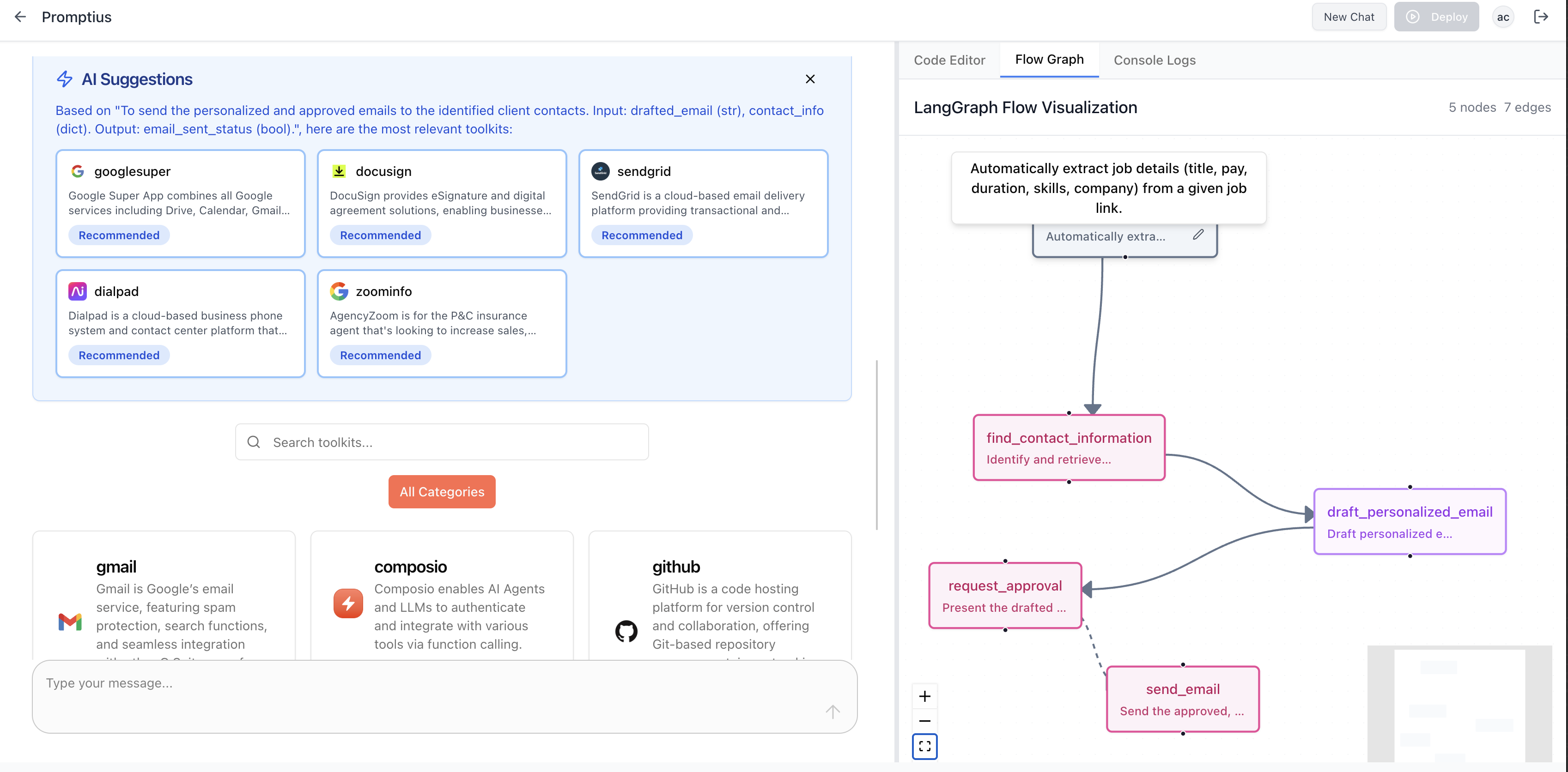This screenshot has height=772, width=1568.
Task: Click the Search toolkits field
Action: coord(441,442)
